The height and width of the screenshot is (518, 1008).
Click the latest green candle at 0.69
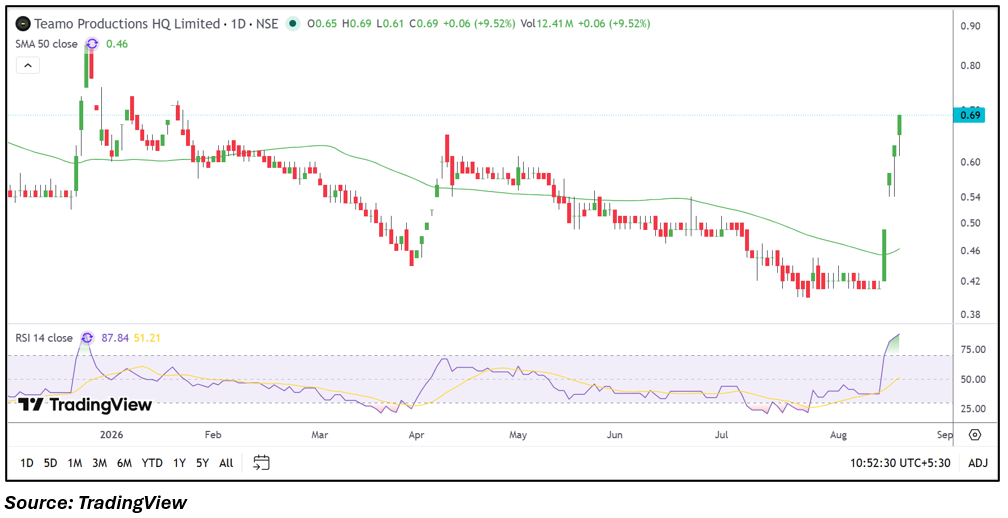(x=900, y=125)
